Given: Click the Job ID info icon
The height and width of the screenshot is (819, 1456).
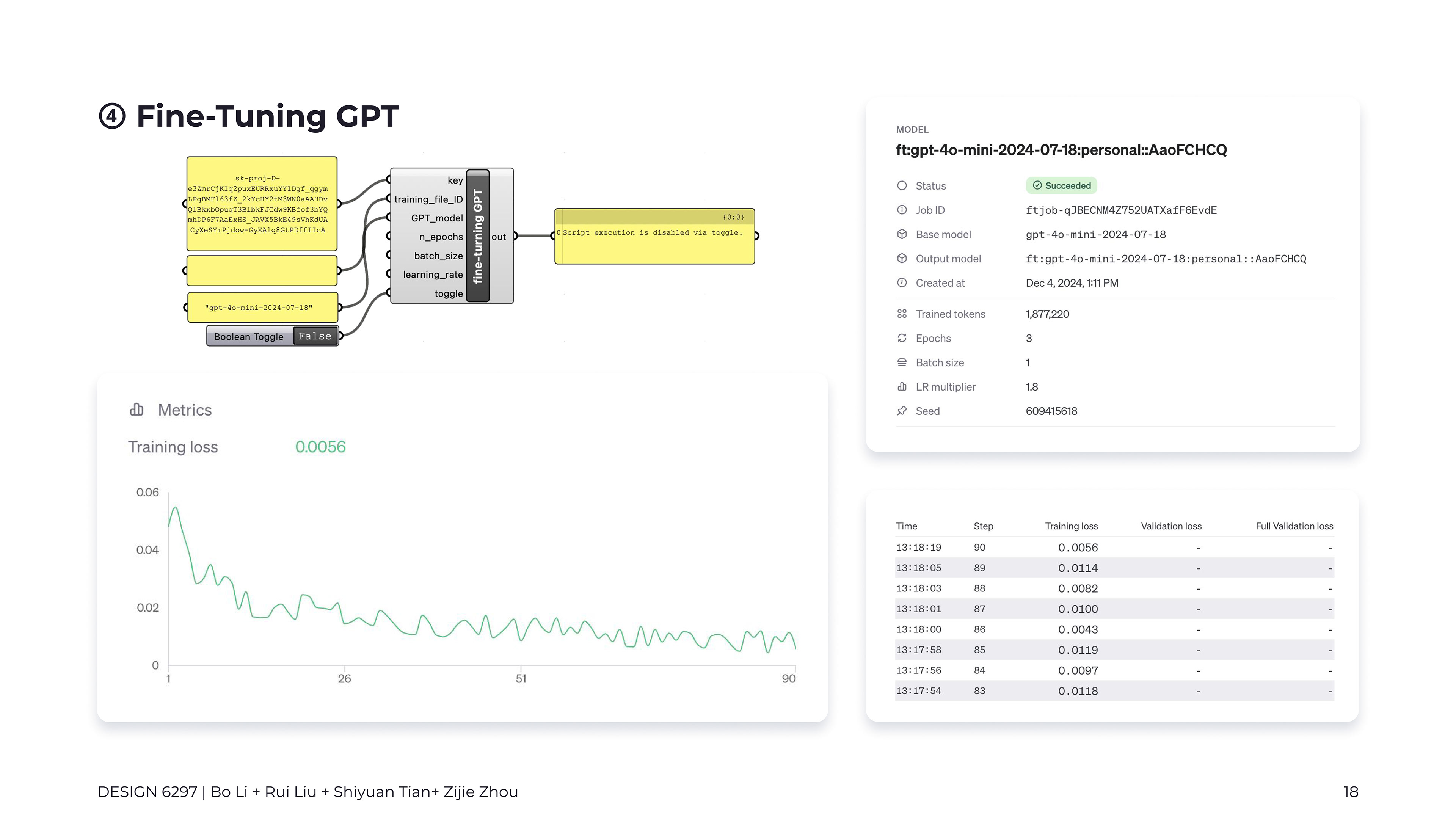Looking at the screenshot, I should coord(902,210).
